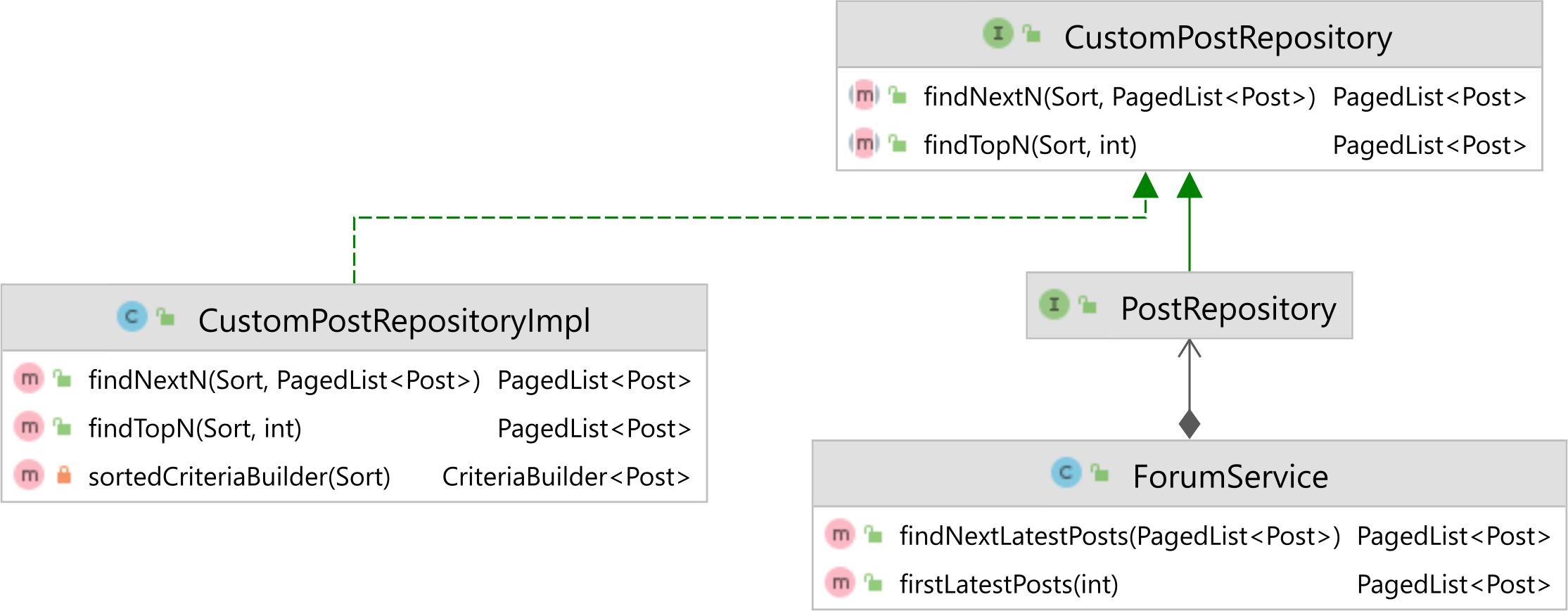This screenshot has width=1568, height=611.
Task: Click the orange private lock icon for sortedCriteriaBuilder
Action: [63, 475]
